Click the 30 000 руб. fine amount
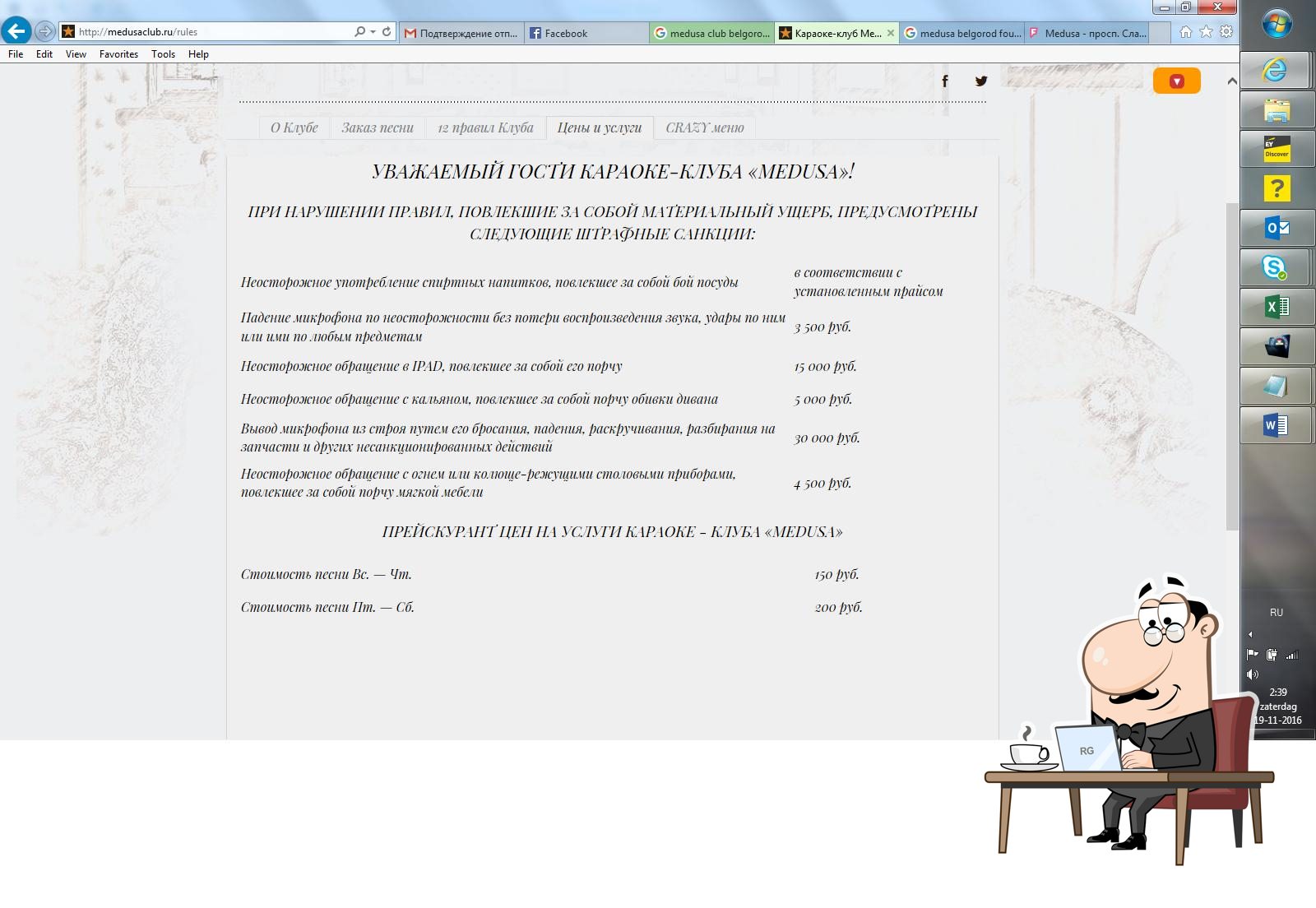Screen dimensions: 1316x908 coord(827,438)
